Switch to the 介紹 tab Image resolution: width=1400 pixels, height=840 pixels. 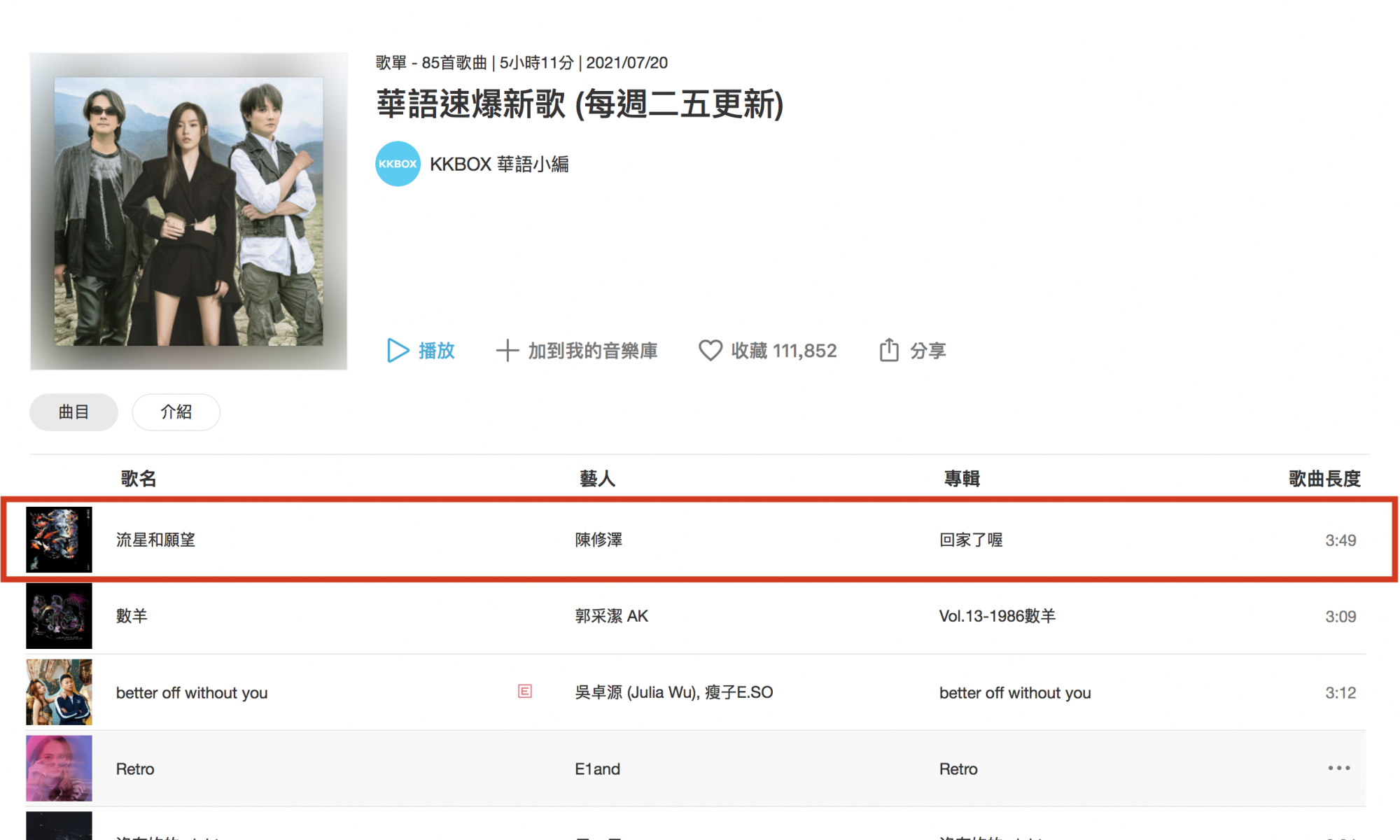tap(176, 412)
